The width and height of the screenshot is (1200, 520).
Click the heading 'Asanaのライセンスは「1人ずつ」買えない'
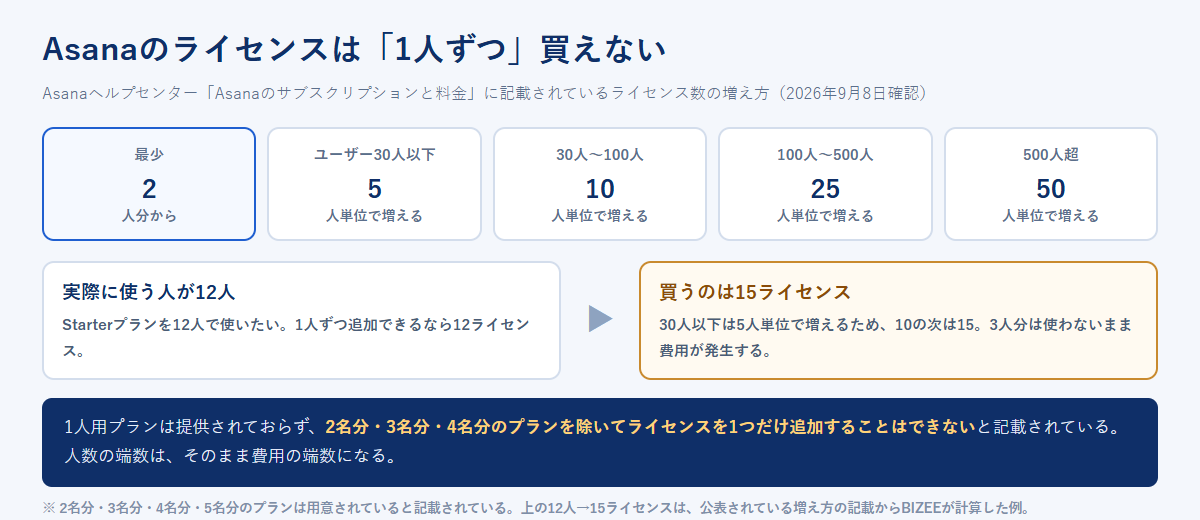tap(353, 49)
